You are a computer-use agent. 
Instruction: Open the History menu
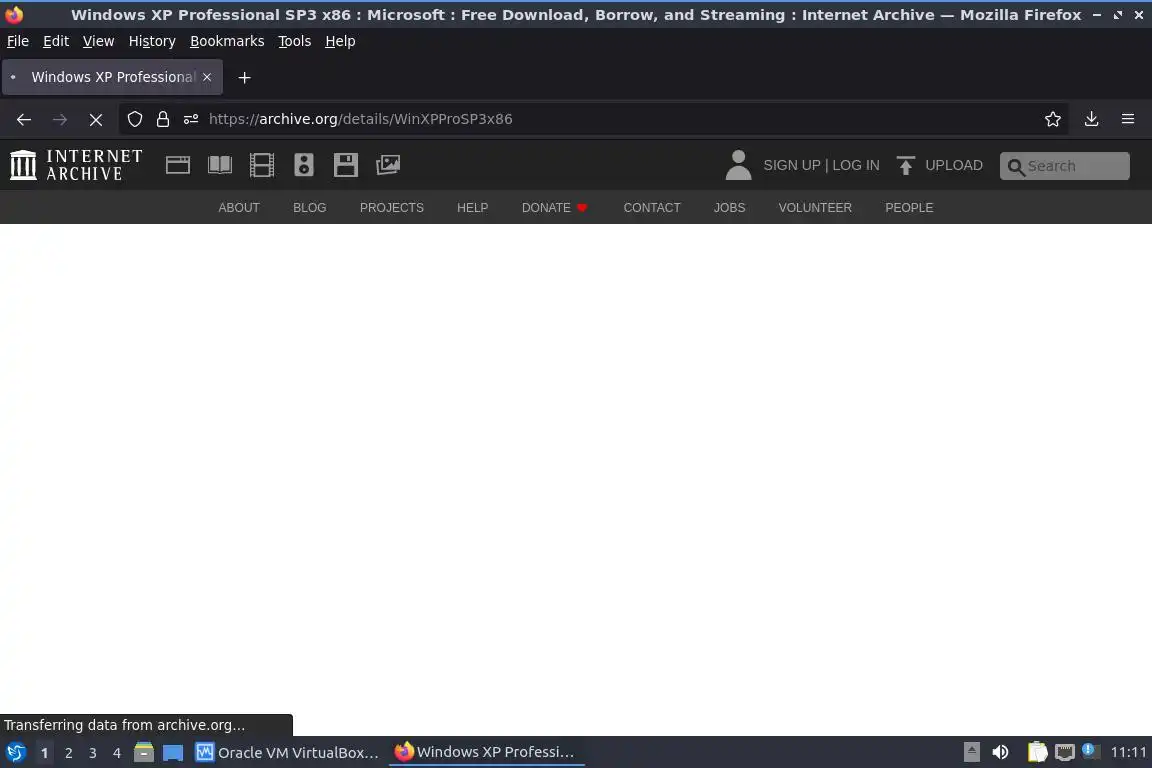coord(152,41)
